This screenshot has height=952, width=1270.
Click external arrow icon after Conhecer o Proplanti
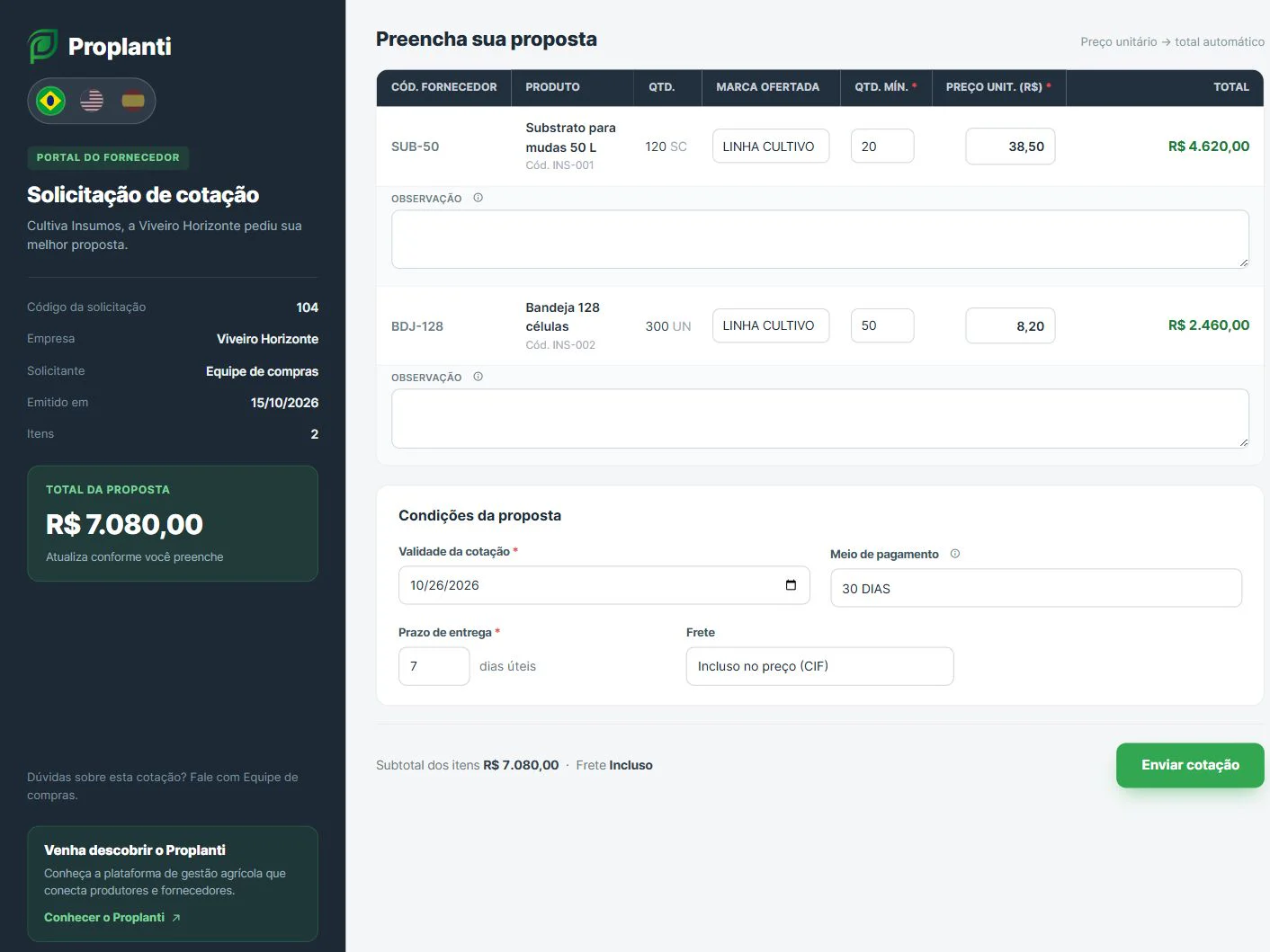176,918
